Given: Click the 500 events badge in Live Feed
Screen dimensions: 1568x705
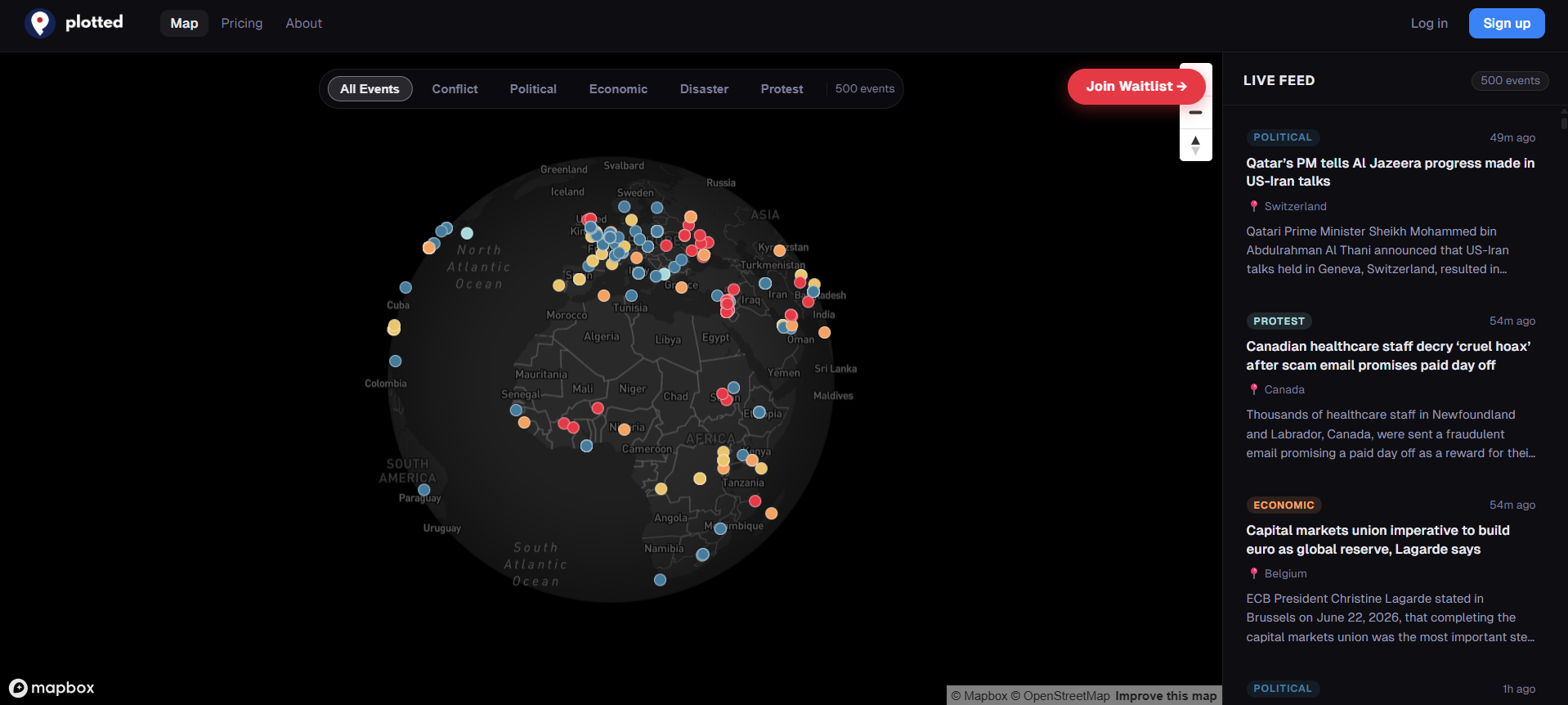Looking at the screenshot, I should click(1510, 80).
